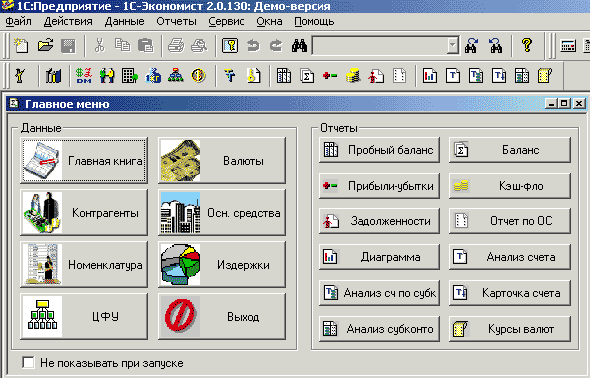This screenshot has height=378, width=590.
Task: Click the bar-chart diagram toolbar icon
Action: click(x=430, y=76)
